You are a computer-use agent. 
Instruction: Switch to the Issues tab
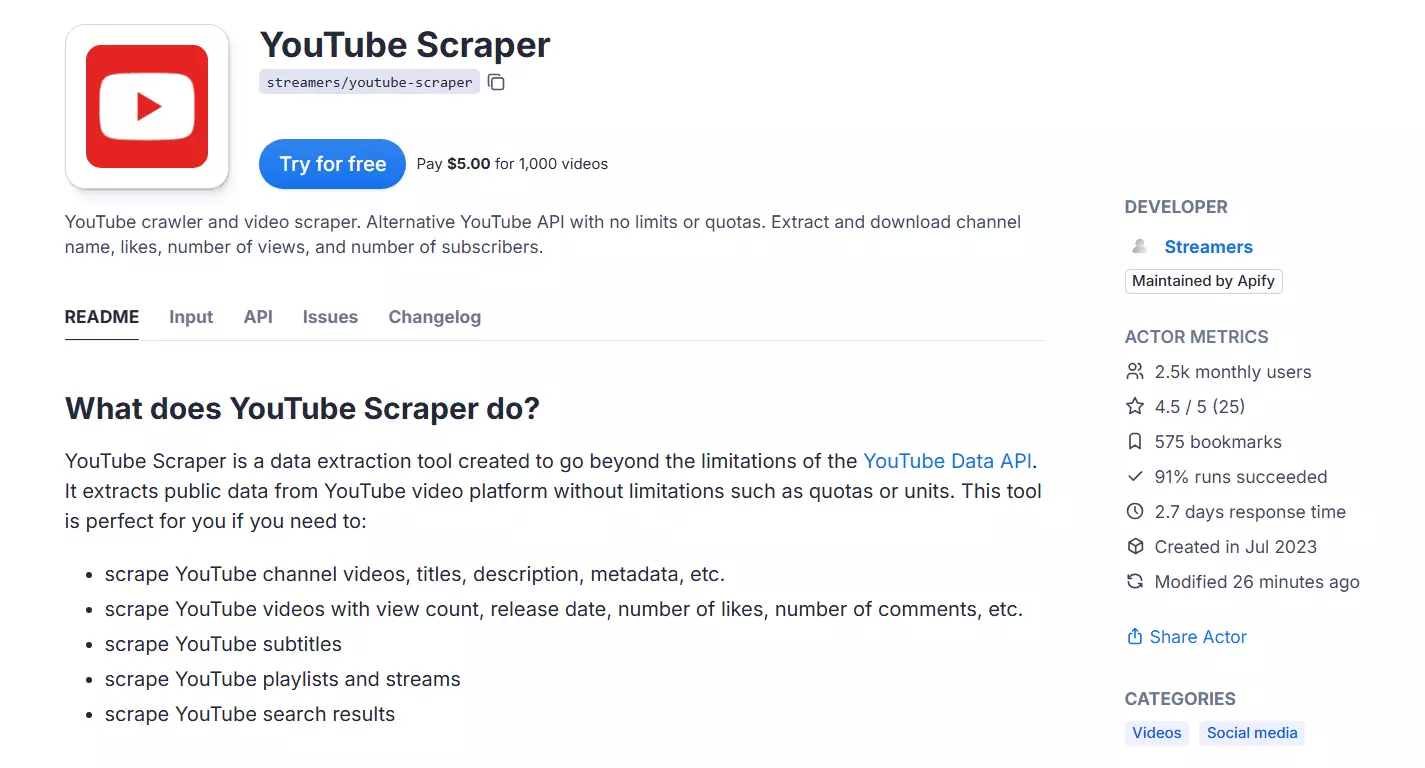pyautogui.click(x=330, y=317)
